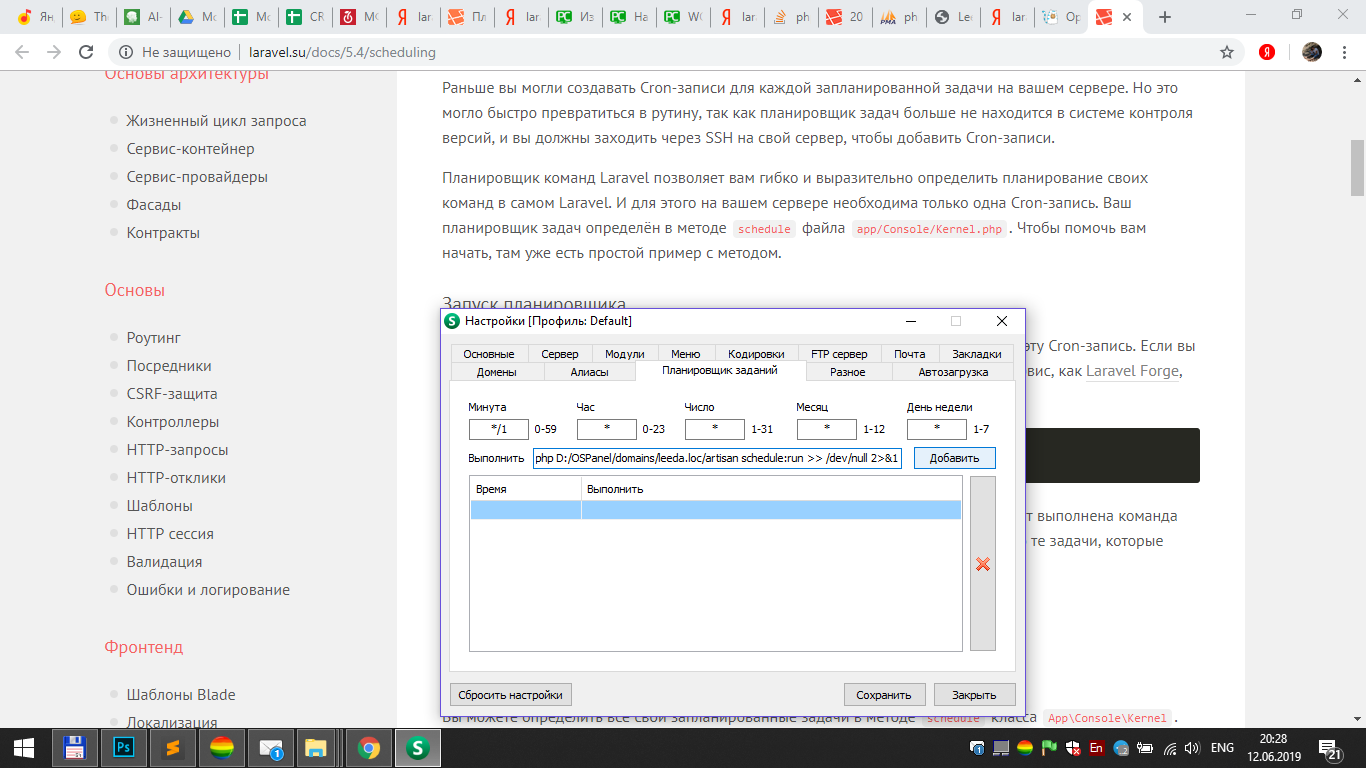Open the Контроллеры sidebar link
1366x768 pixels.
tap(173, 422)
